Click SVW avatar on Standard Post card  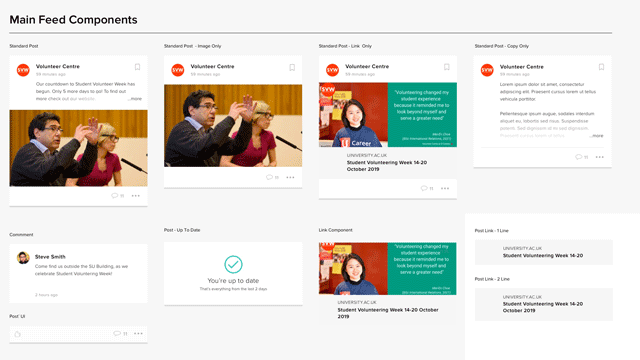pyautogui.click(x=23, y=70)
